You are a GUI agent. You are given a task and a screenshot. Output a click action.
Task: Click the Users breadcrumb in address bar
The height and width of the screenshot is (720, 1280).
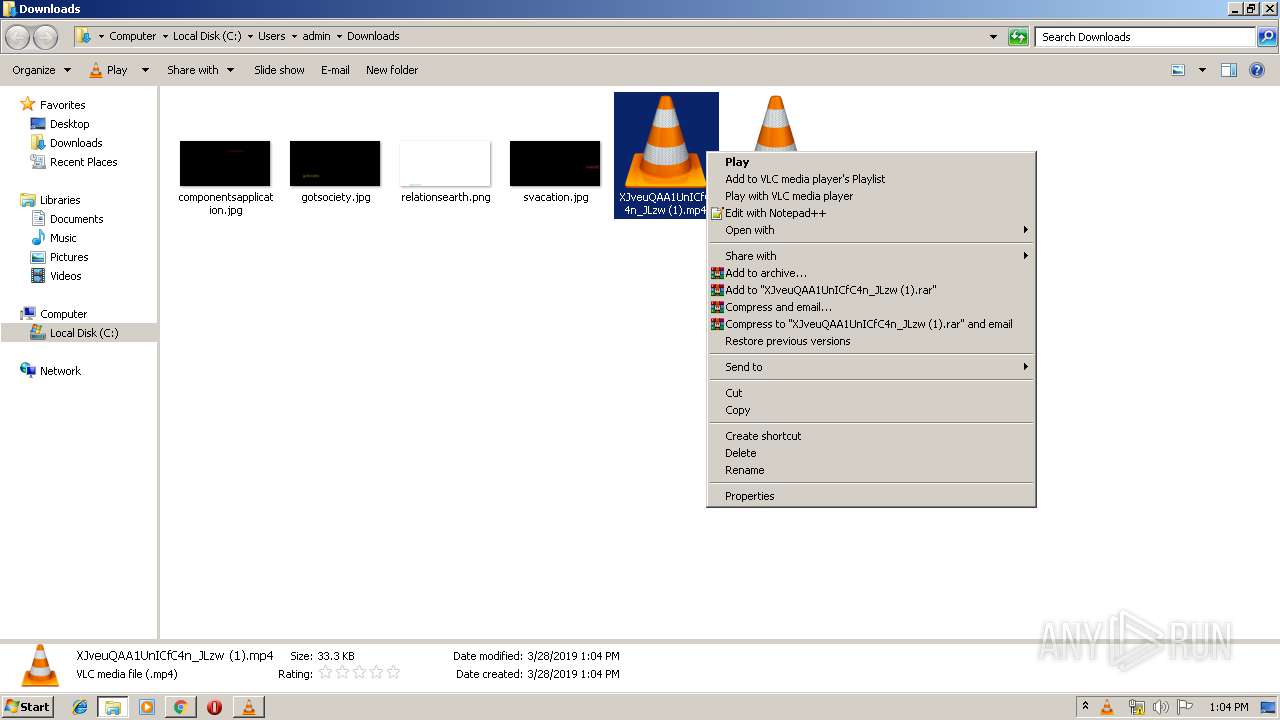tap(272, 36)
